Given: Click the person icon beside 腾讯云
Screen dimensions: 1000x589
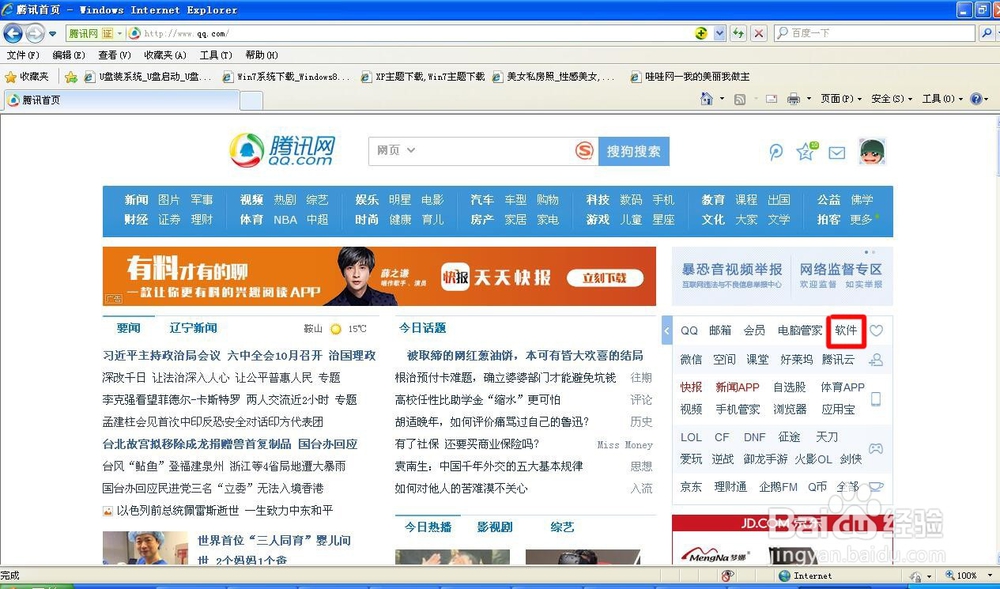Looking at the screenshot, I should click(876, 360).
